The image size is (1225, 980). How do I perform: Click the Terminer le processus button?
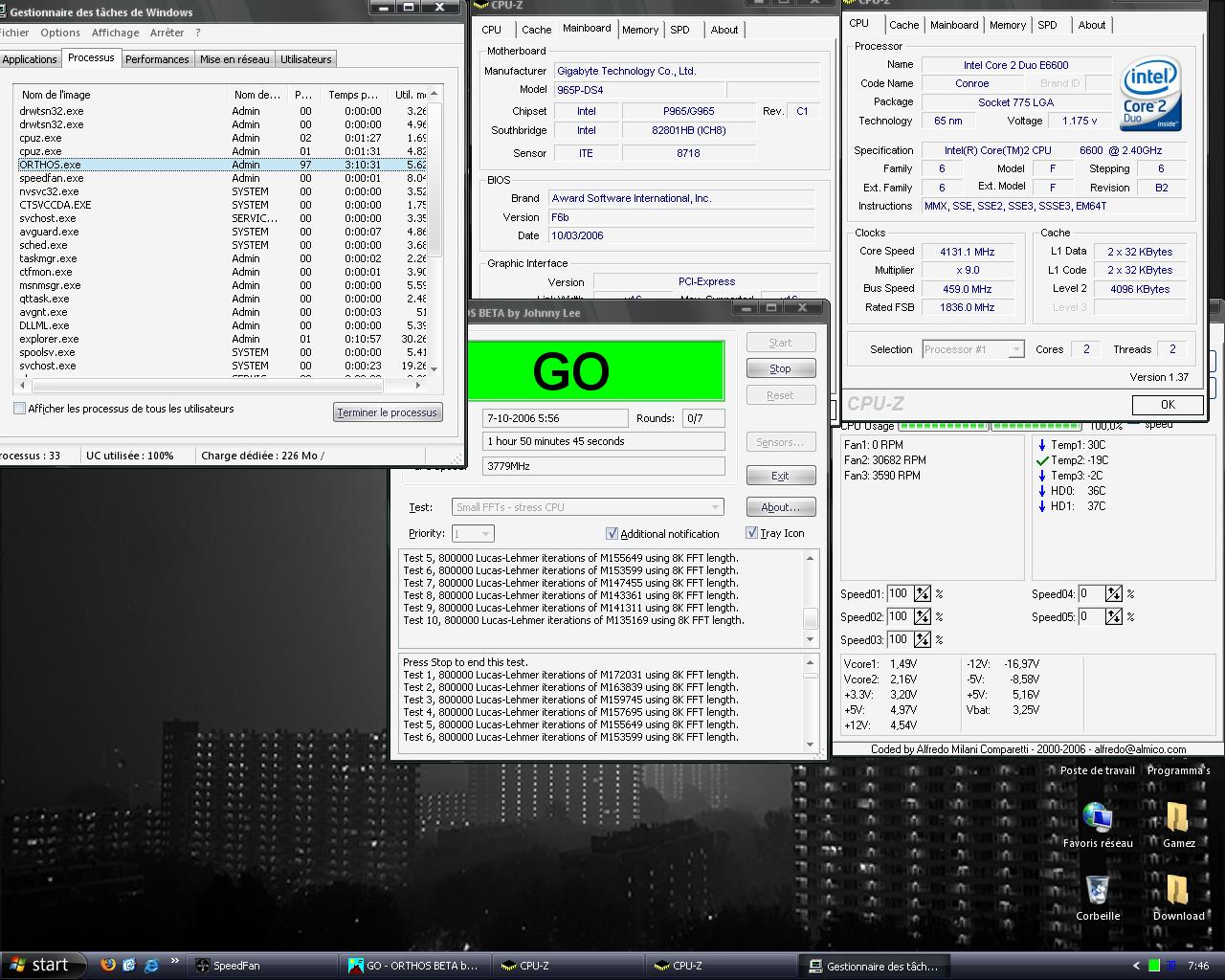(x=387, y=412)
